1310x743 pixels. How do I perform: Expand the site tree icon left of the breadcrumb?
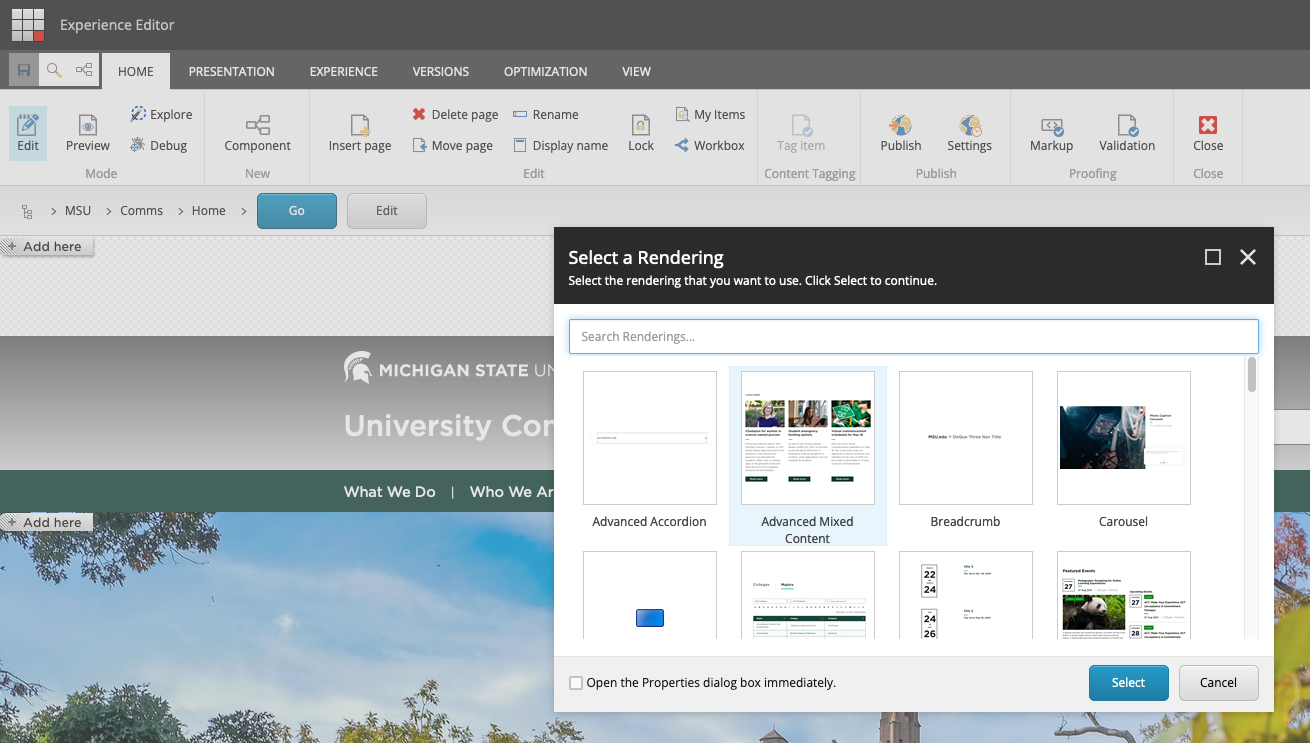[27, 211]
